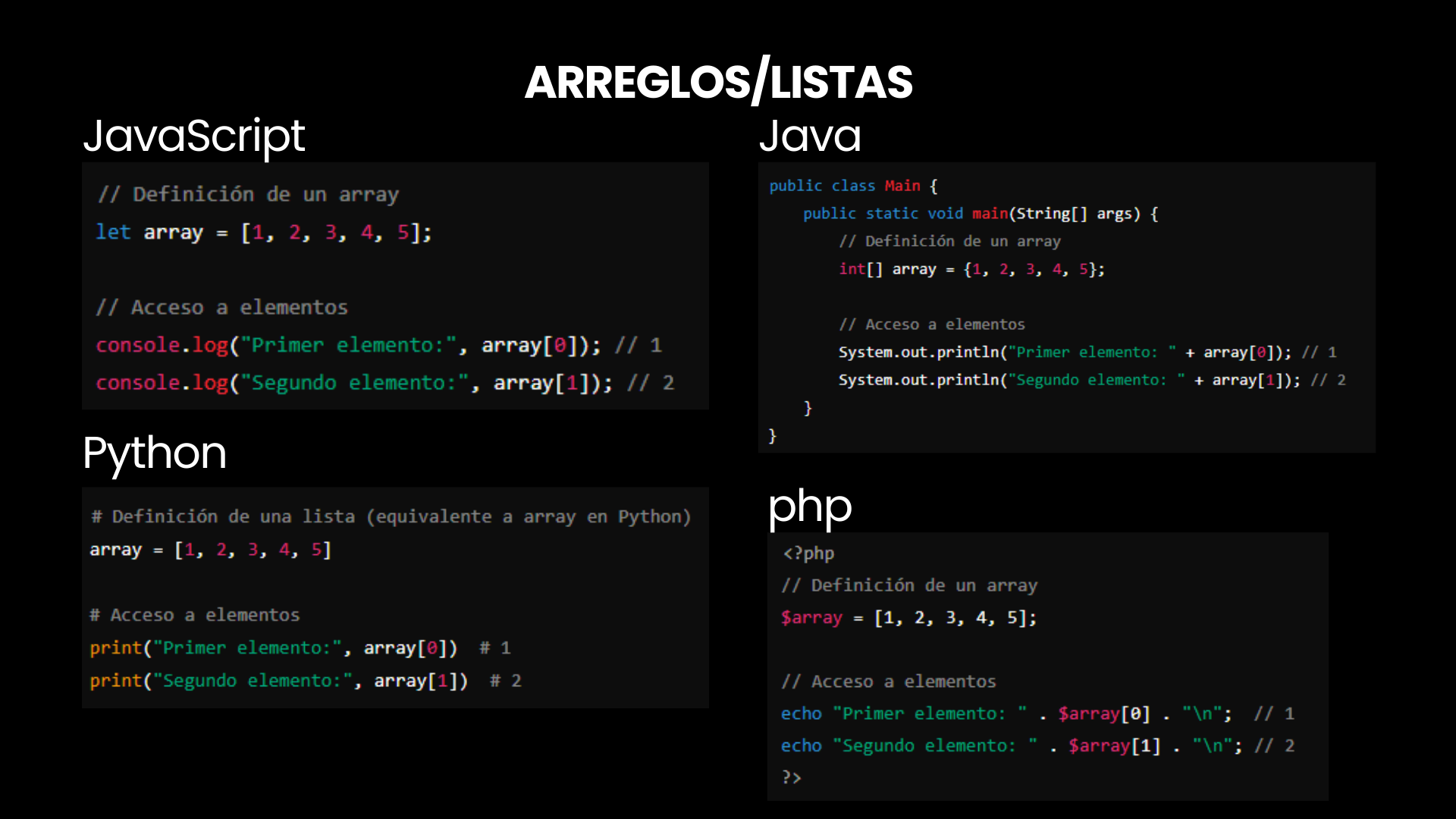The image size is (1456, 819).
Task: Click the Python print 'Segundo elemento' line
Action: tap(305, 681)
